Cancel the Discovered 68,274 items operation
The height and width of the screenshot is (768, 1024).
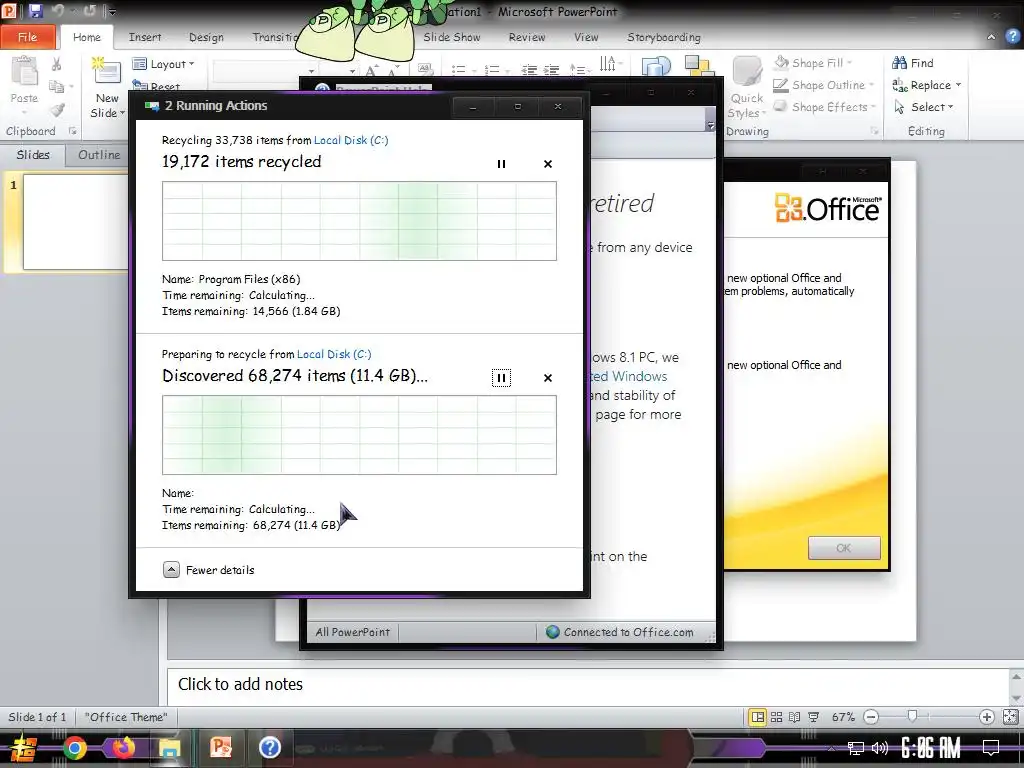[548, 377]
